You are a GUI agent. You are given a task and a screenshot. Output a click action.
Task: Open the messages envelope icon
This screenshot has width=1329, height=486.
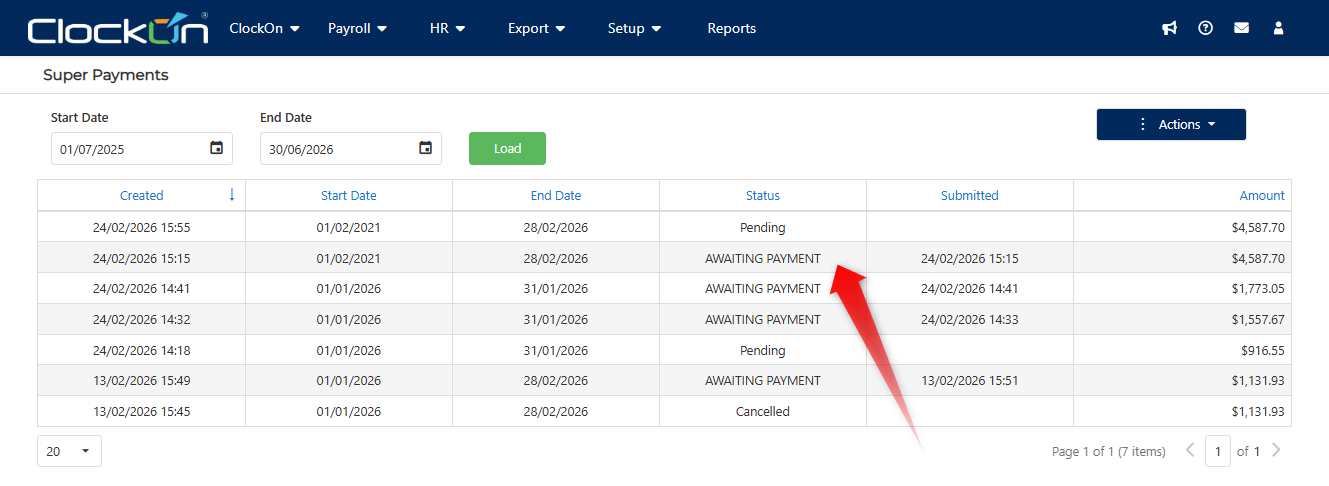tap(1241, 28)
